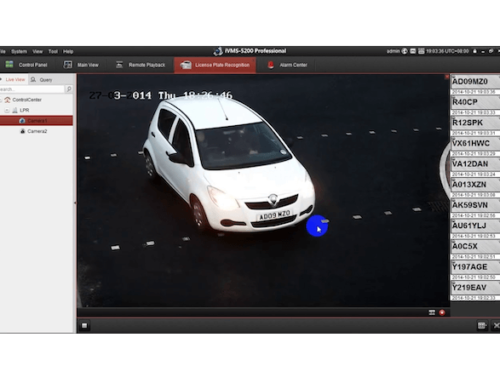Switch to the Main View tab
500x383 pixels.
click(x=81, y=65)
